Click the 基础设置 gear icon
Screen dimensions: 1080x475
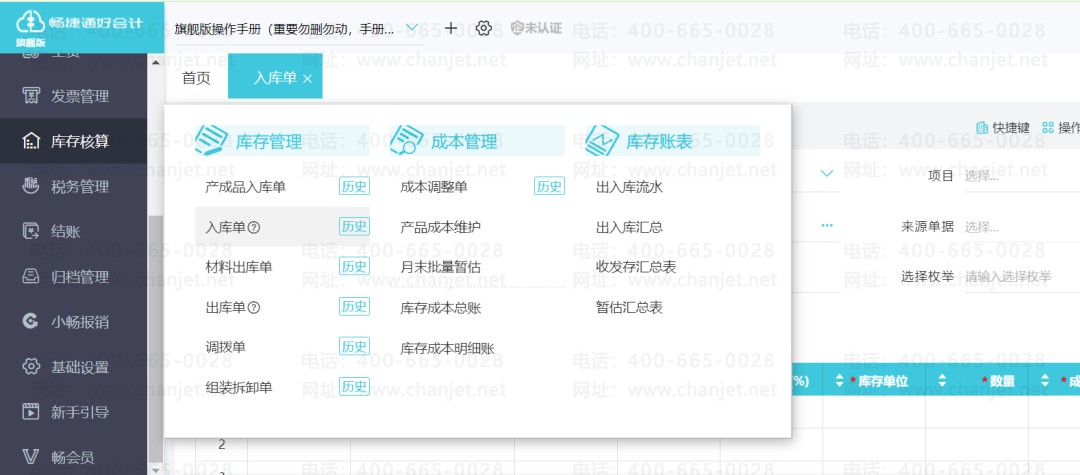30,367
